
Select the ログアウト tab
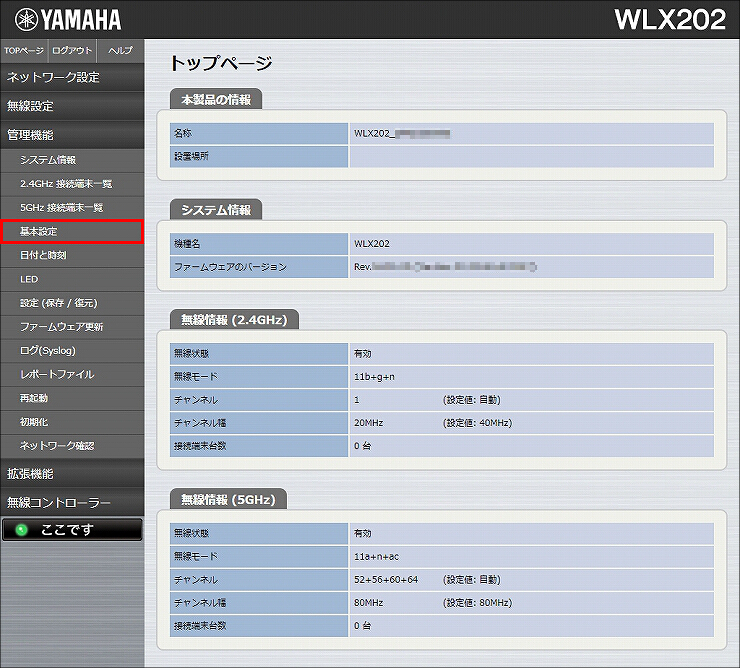point(72,51)
